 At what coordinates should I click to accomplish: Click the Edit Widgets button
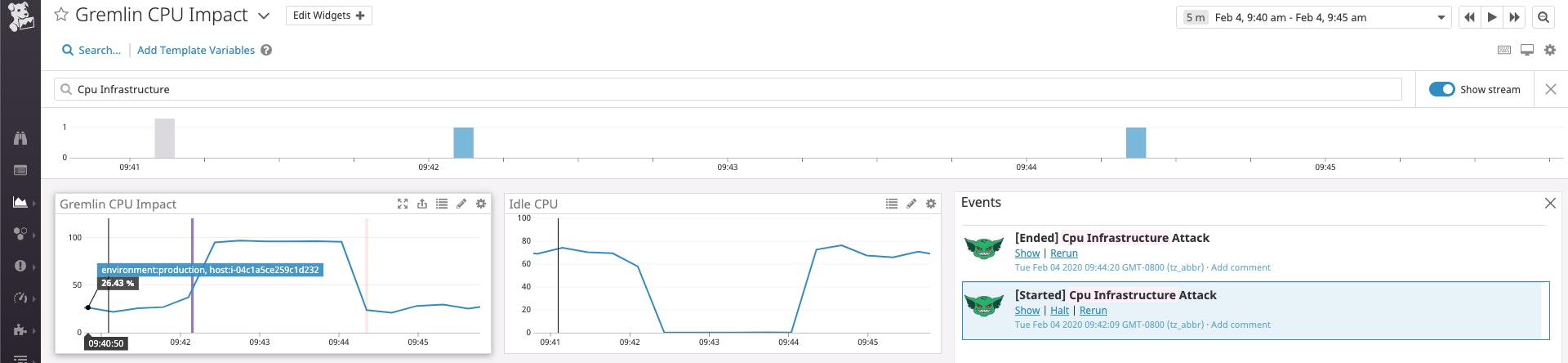tap(329, 16)
